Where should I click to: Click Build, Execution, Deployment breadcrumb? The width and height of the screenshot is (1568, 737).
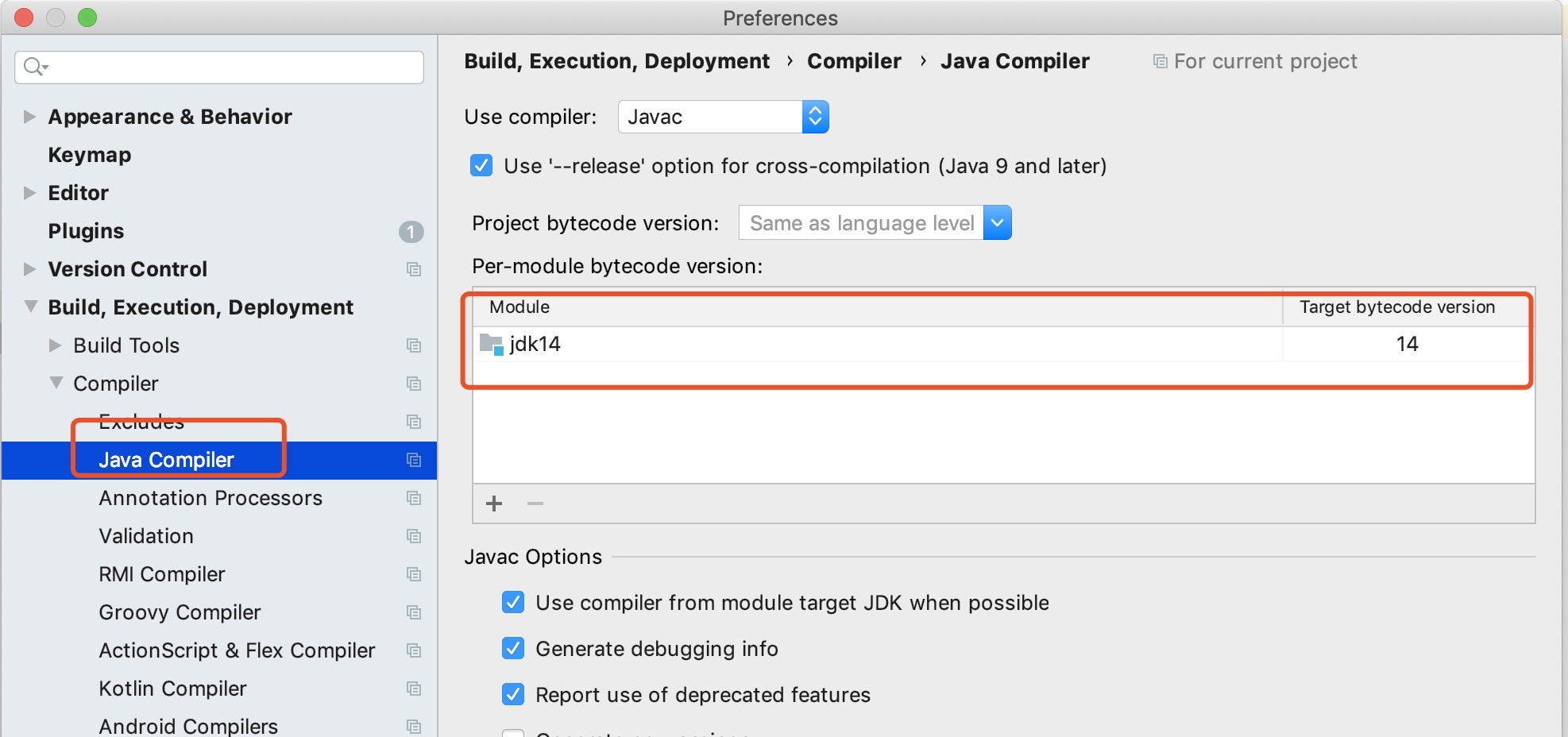point(616,61)
